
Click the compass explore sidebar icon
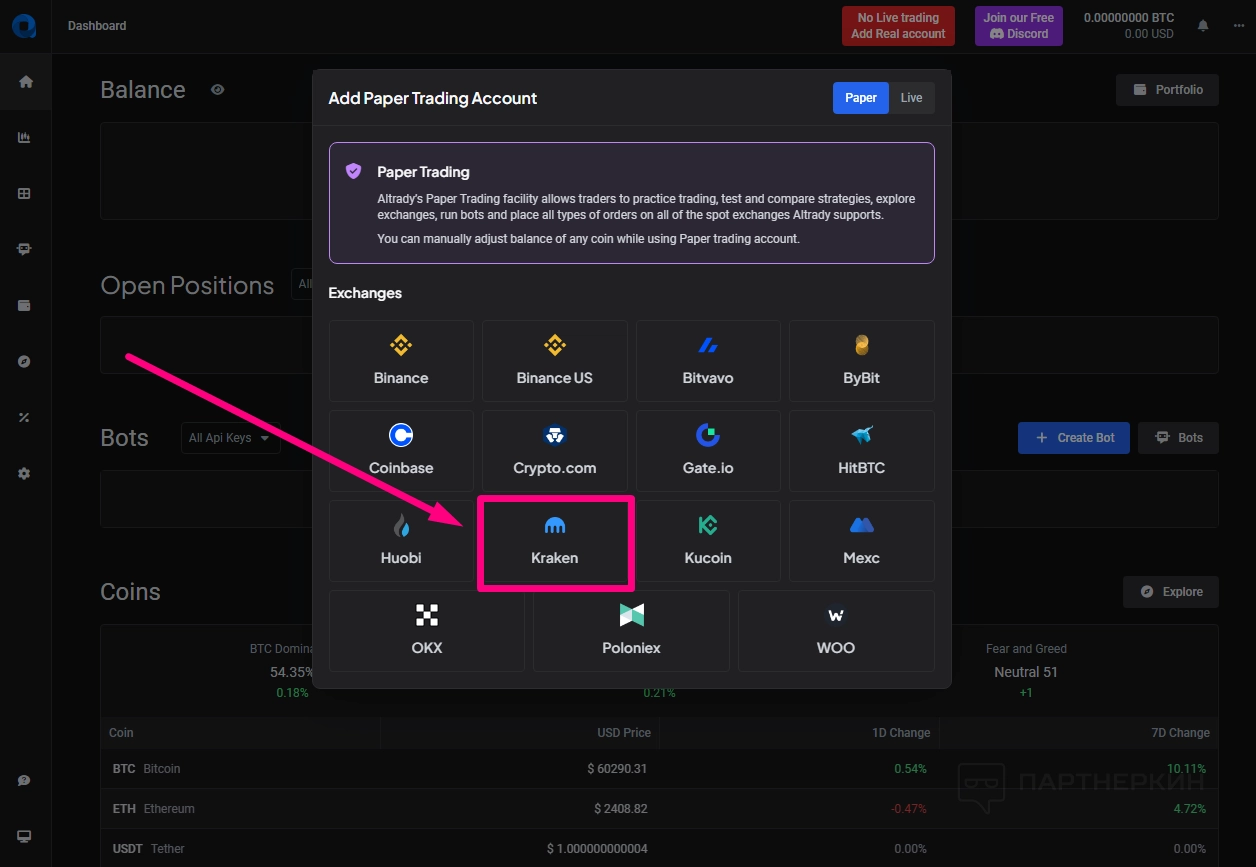[x=25, y=362]
